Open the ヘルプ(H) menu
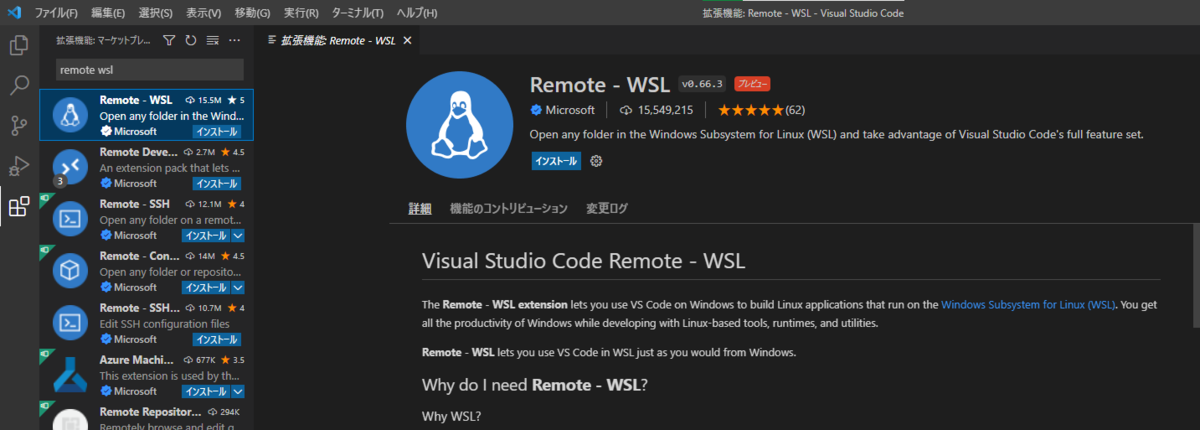The height and width of the screenshot is (430, 1200). click(x=417, y=13)
